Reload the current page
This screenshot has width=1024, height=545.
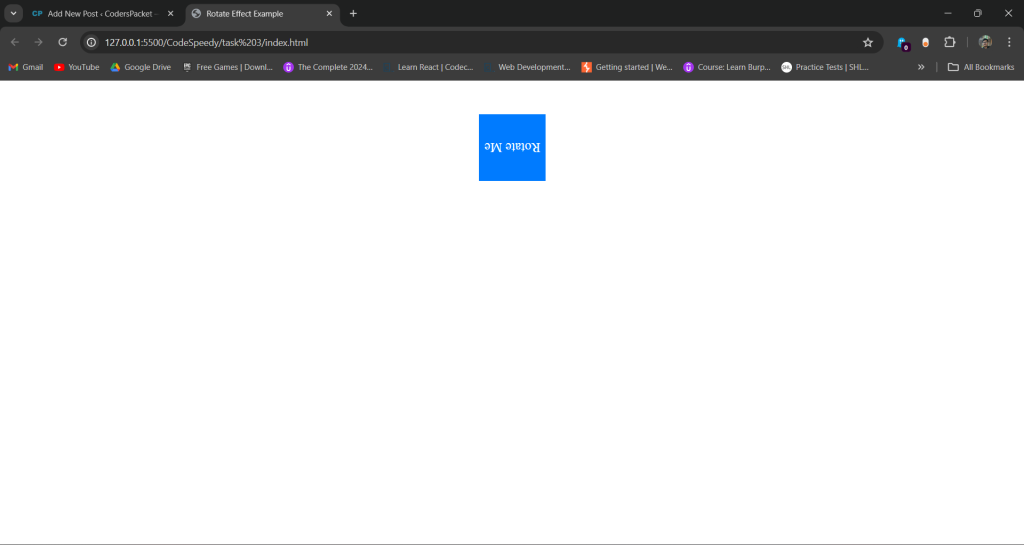[x=62, y=42]
